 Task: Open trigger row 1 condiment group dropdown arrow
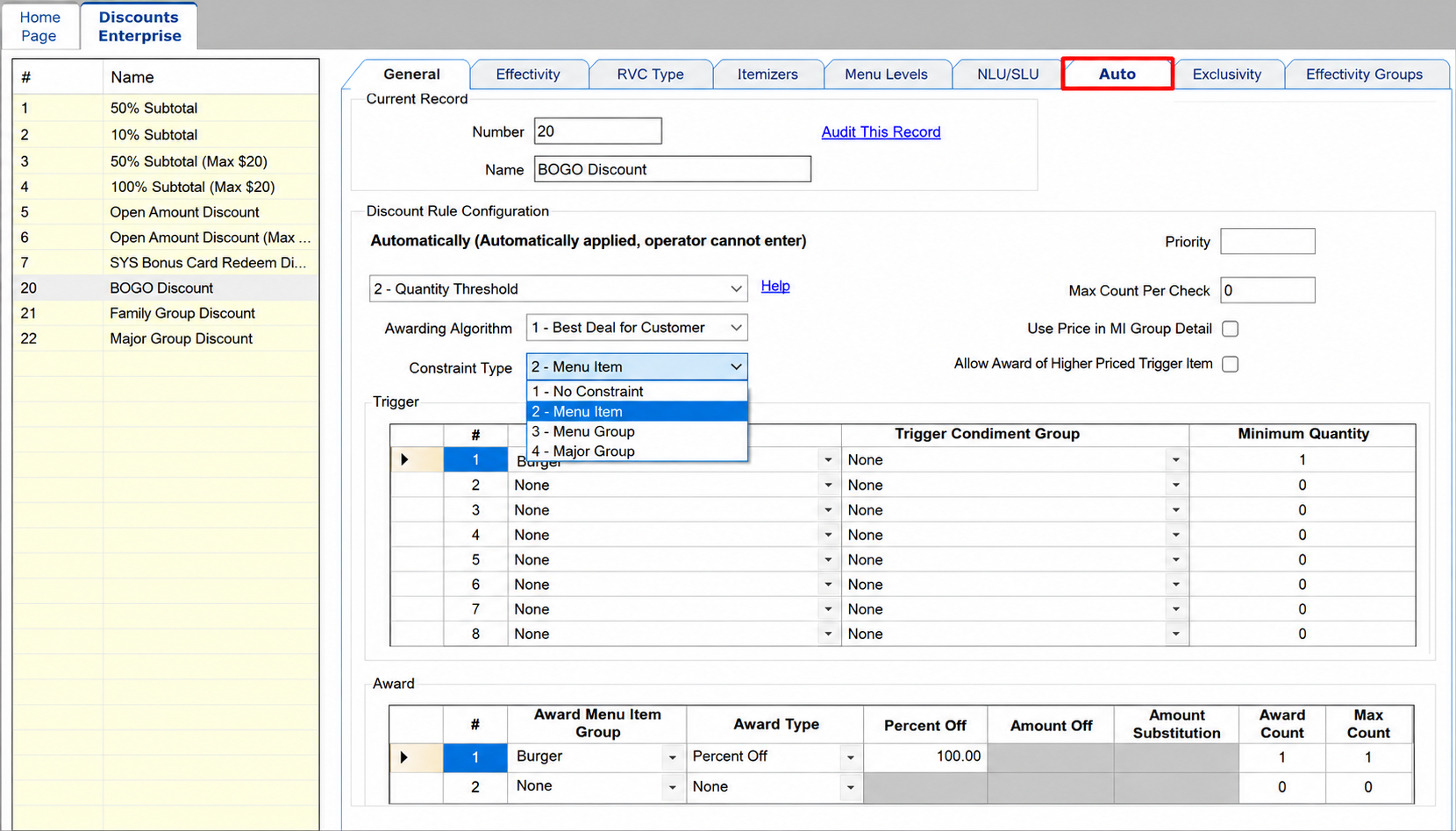[x=1175, y=460]
